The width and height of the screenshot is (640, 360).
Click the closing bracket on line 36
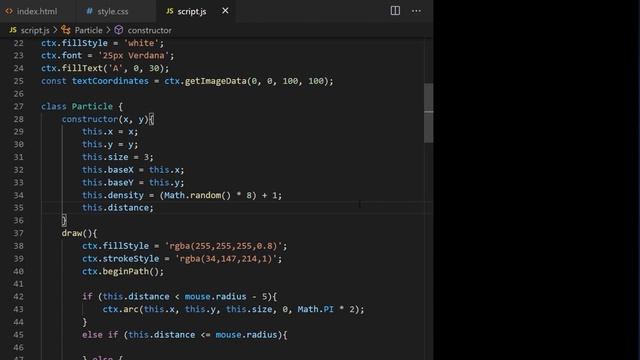pos(64,221)
